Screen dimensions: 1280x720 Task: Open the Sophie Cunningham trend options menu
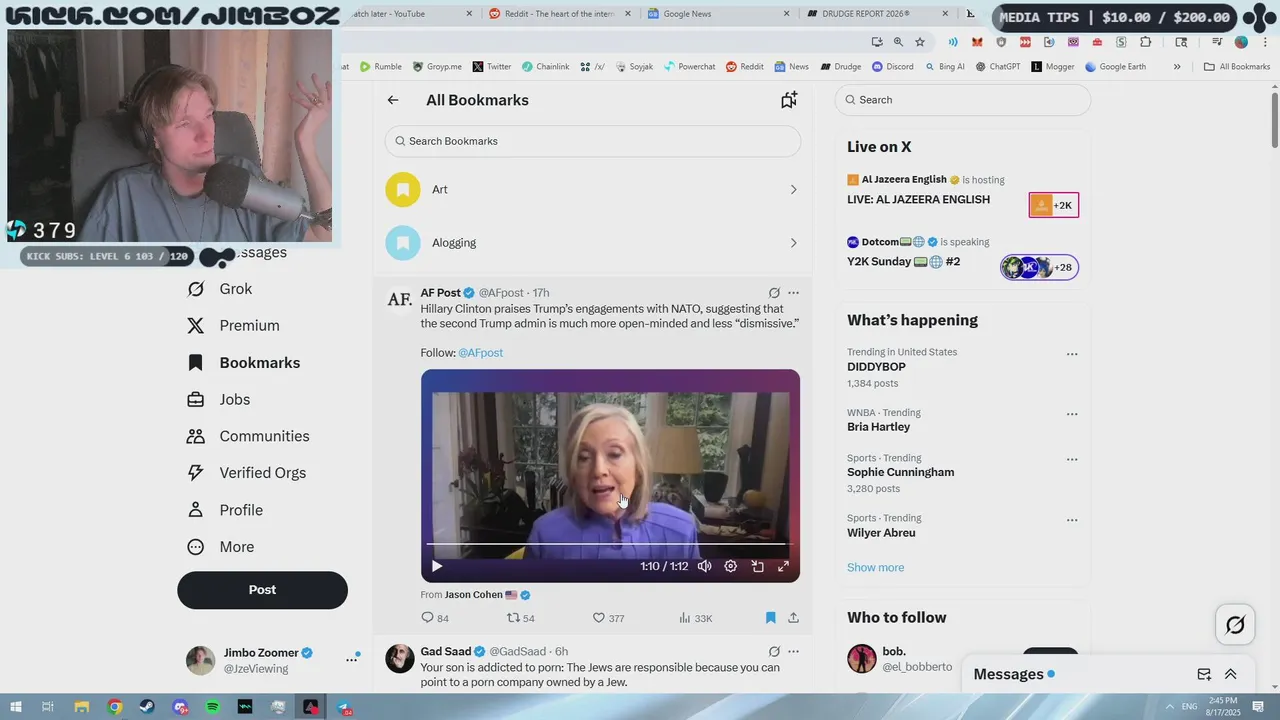point(1072,460)
